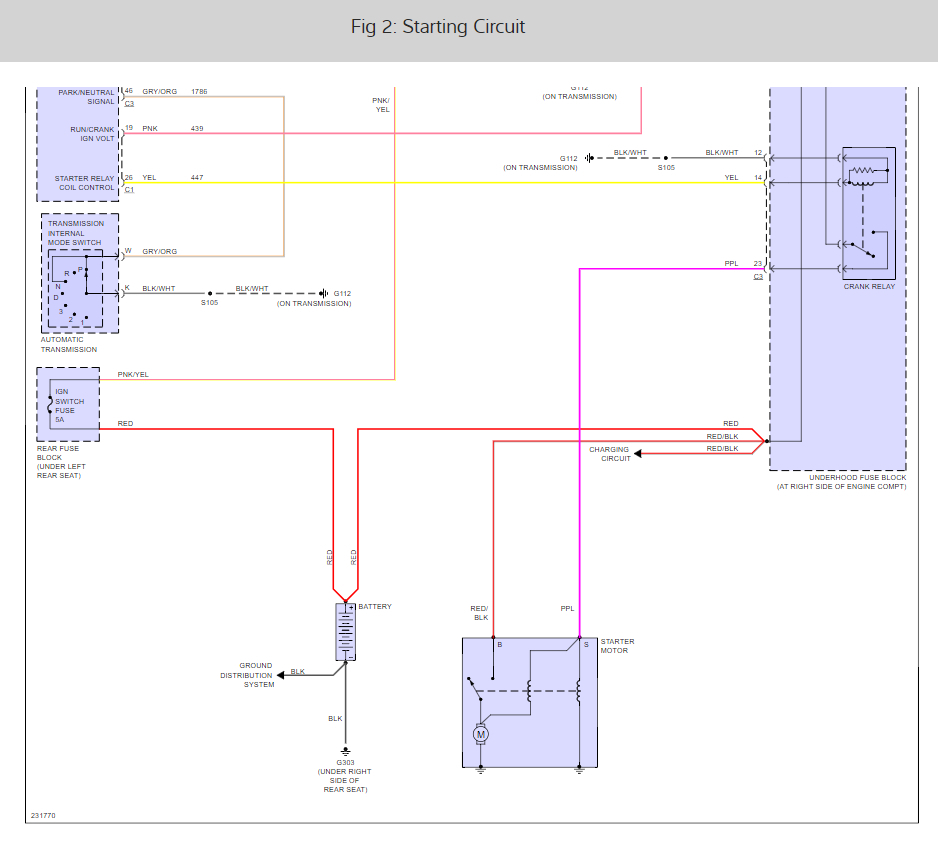
Task: Click the BATTERY label
Action: [x=375, y=607]
